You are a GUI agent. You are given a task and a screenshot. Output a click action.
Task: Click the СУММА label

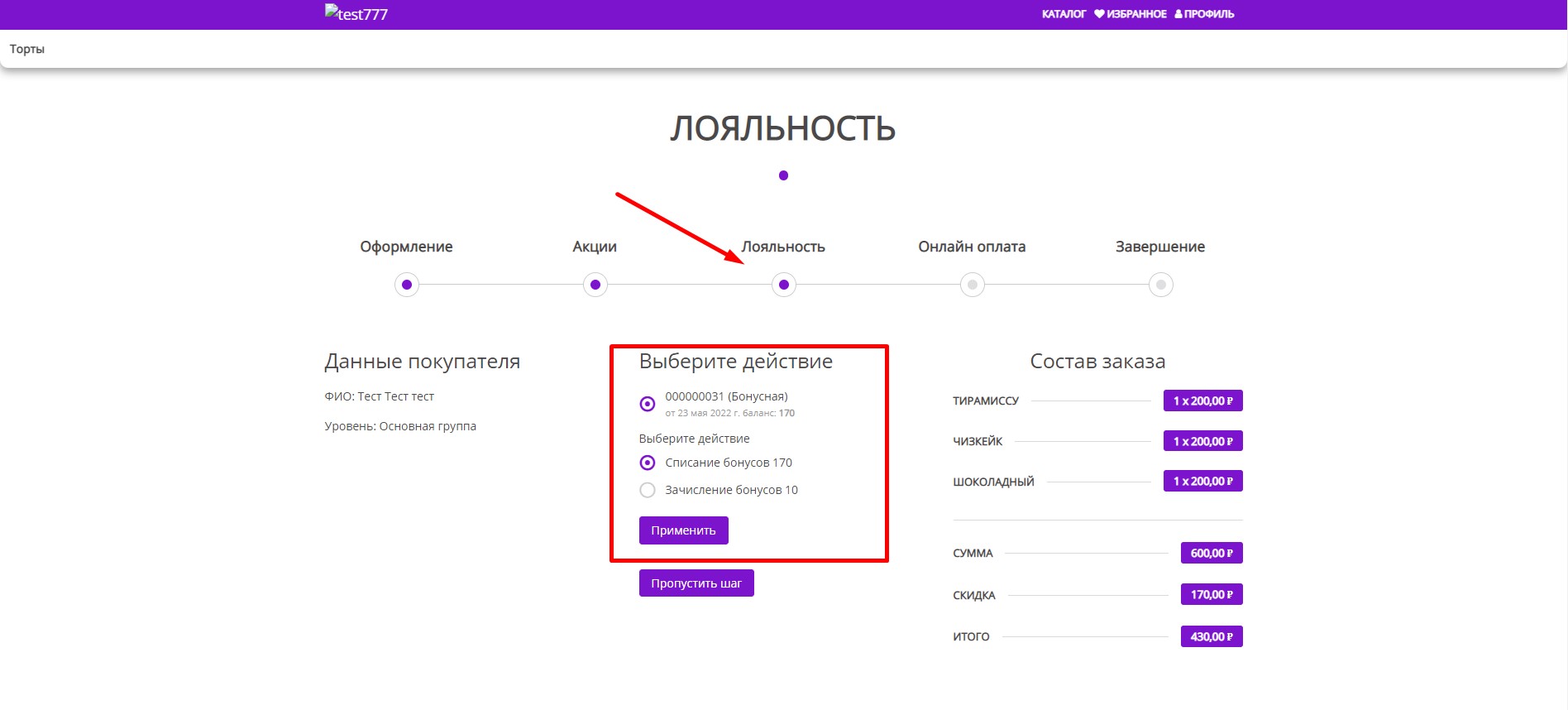(x=973, y=553)
